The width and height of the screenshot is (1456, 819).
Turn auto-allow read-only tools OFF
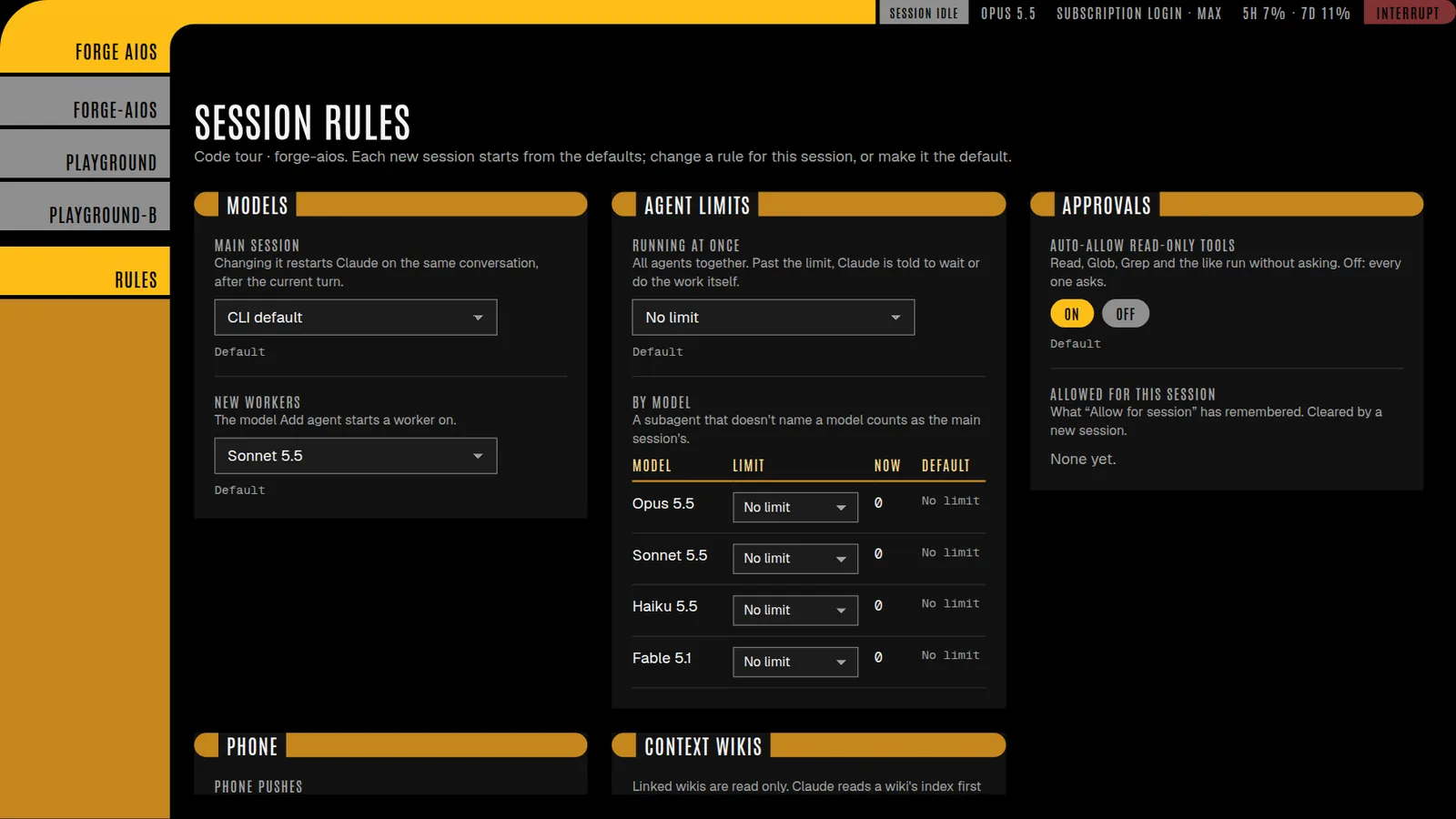(x=1126, y=314)
